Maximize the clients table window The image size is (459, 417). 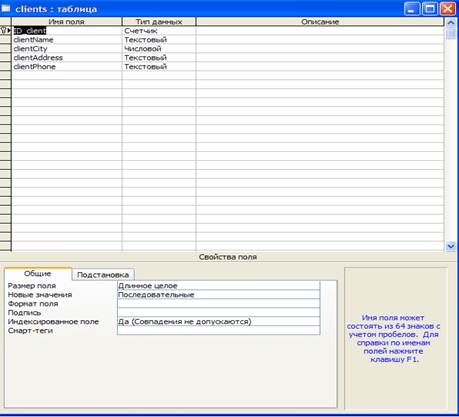430,9
